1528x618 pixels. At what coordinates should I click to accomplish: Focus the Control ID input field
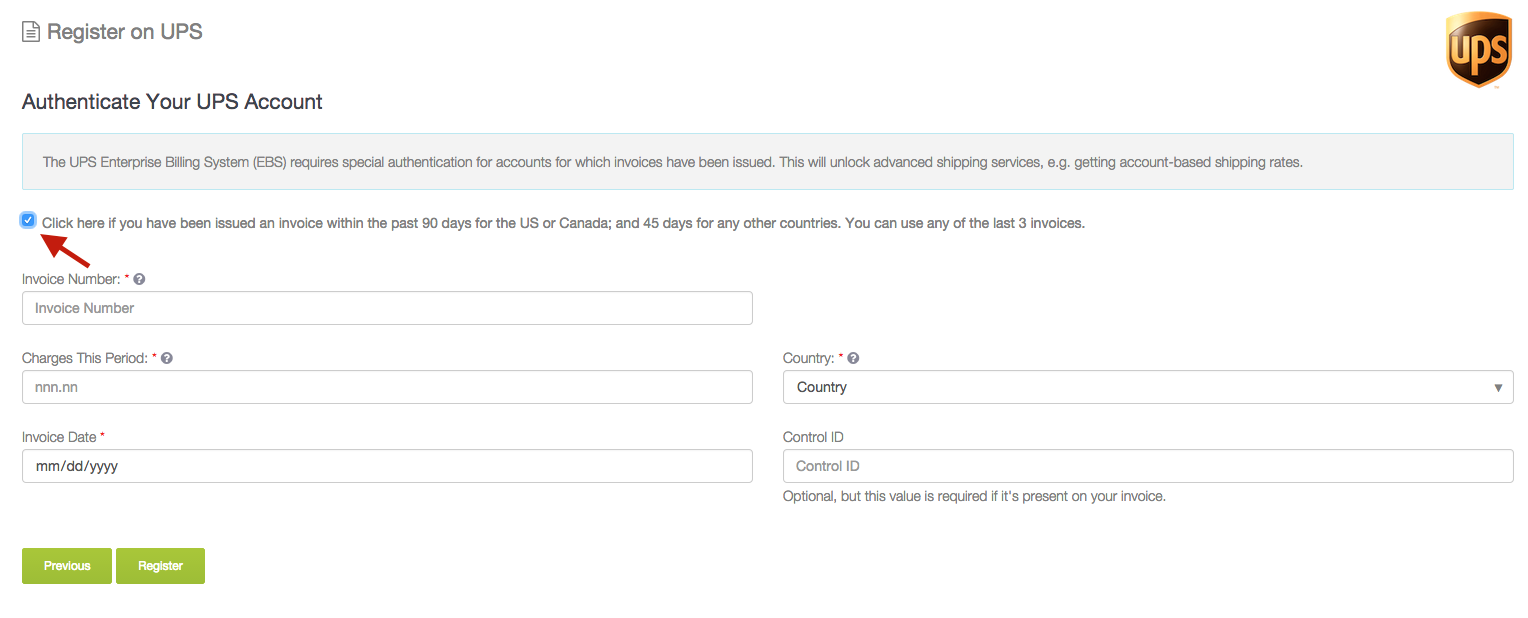coord(1148,466)
